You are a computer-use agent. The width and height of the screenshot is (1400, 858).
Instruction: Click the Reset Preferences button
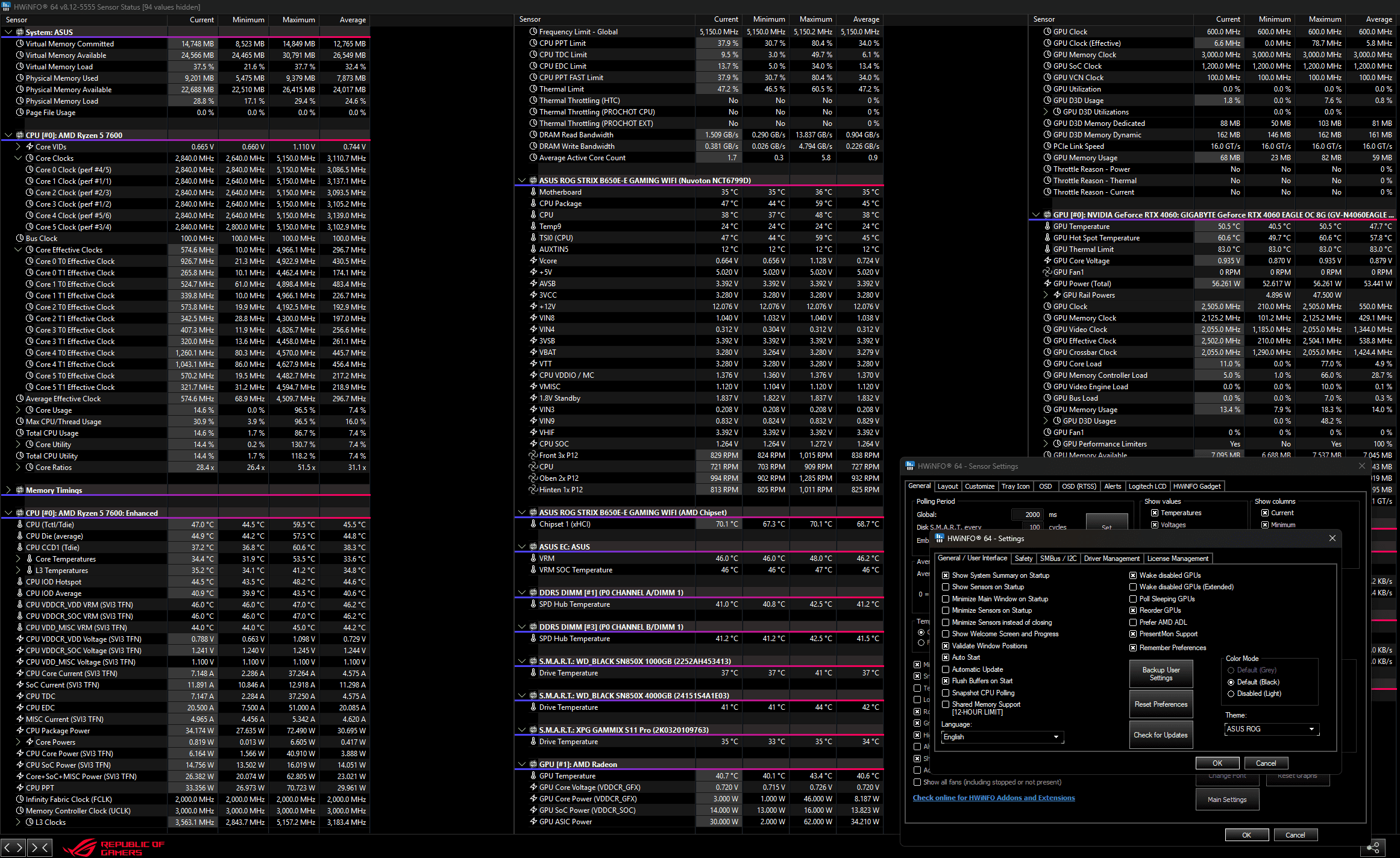tap(1161, 704)
